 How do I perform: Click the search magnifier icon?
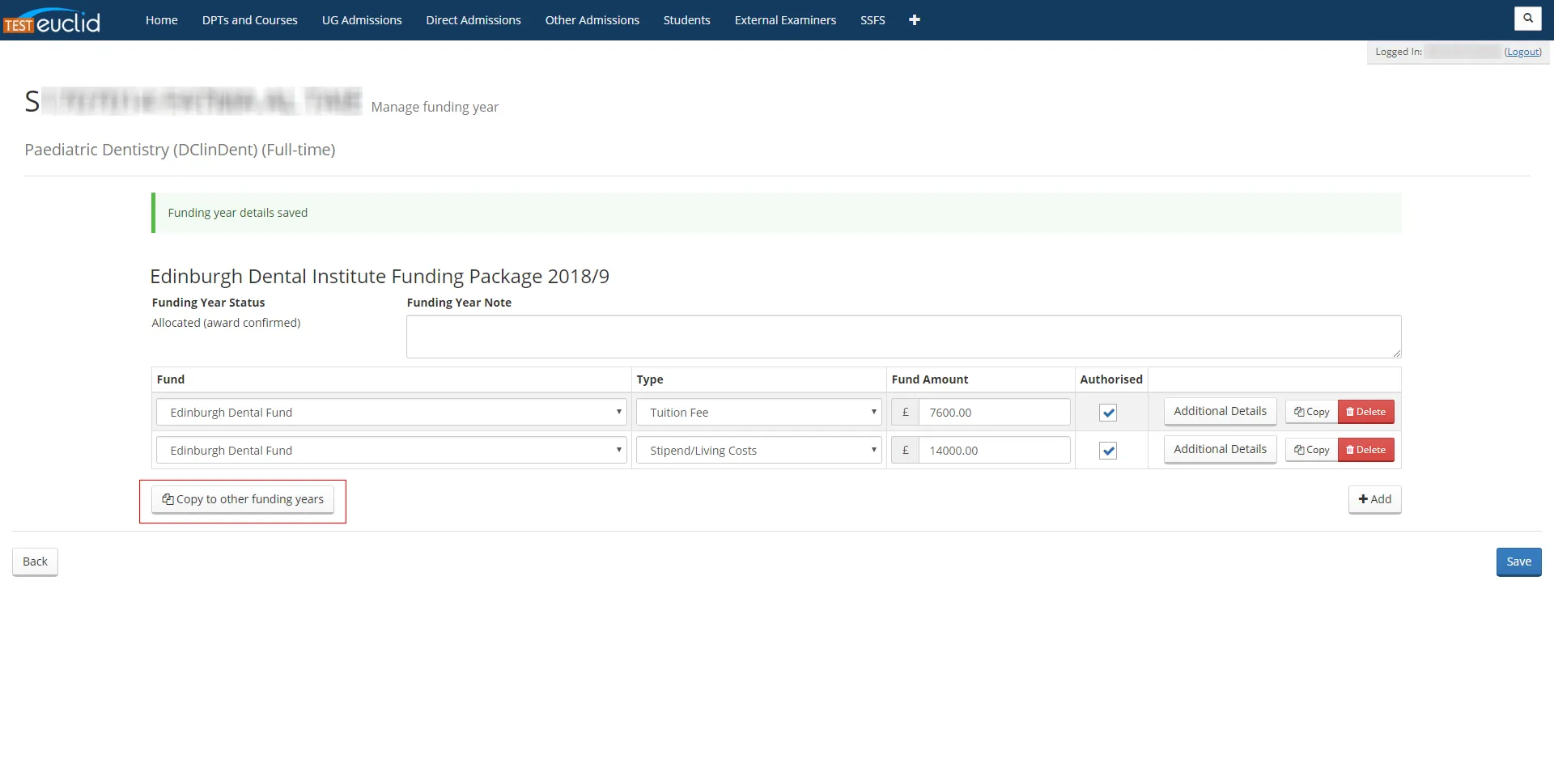(x=1527, y=18)
